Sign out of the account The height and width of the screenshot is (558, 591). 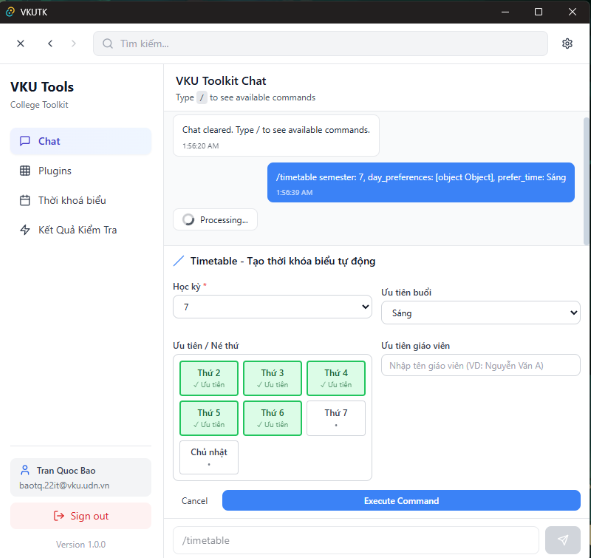tap(81, 516)
